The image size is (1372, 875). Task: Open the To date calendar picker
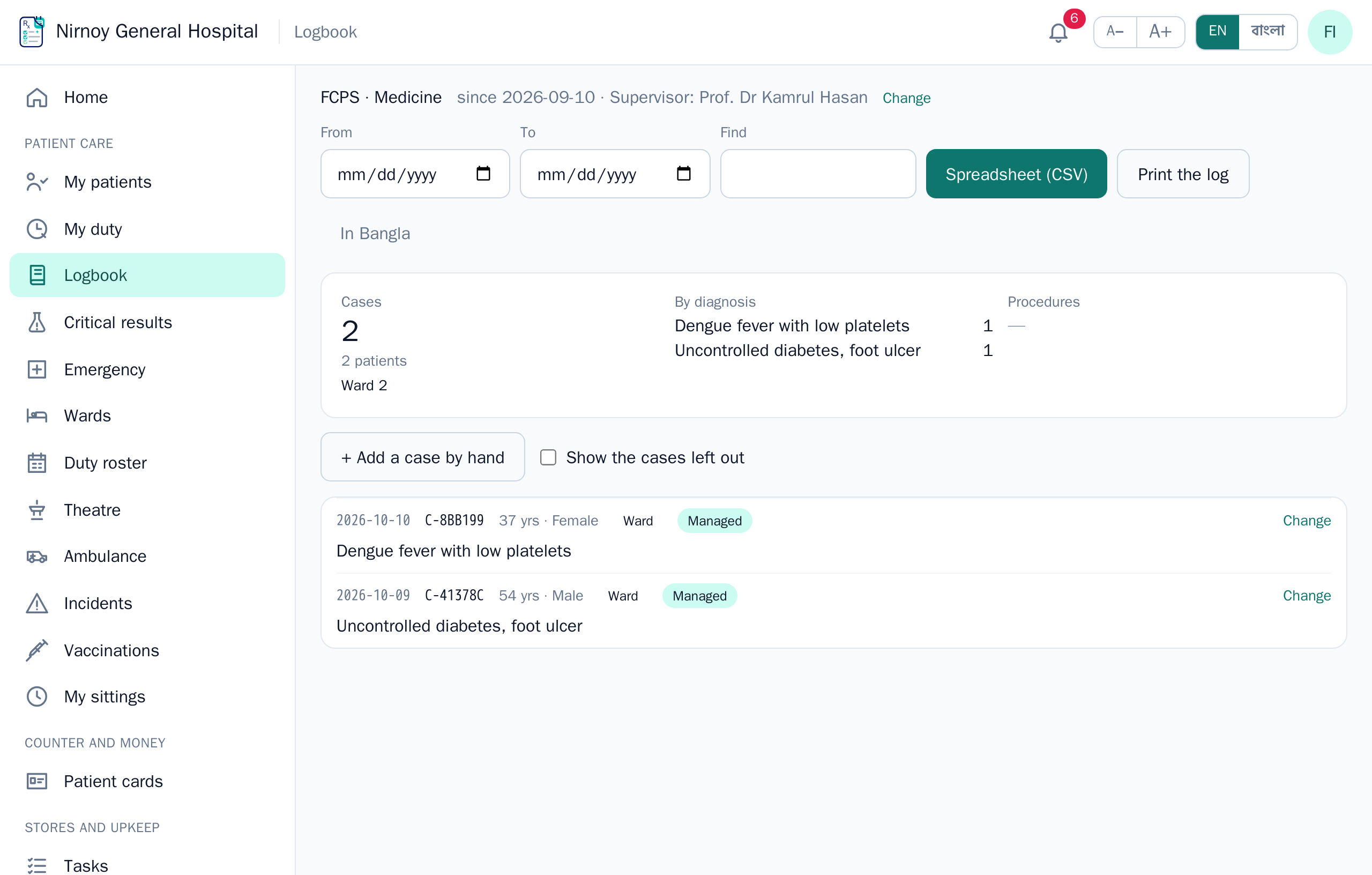point(684,173)
